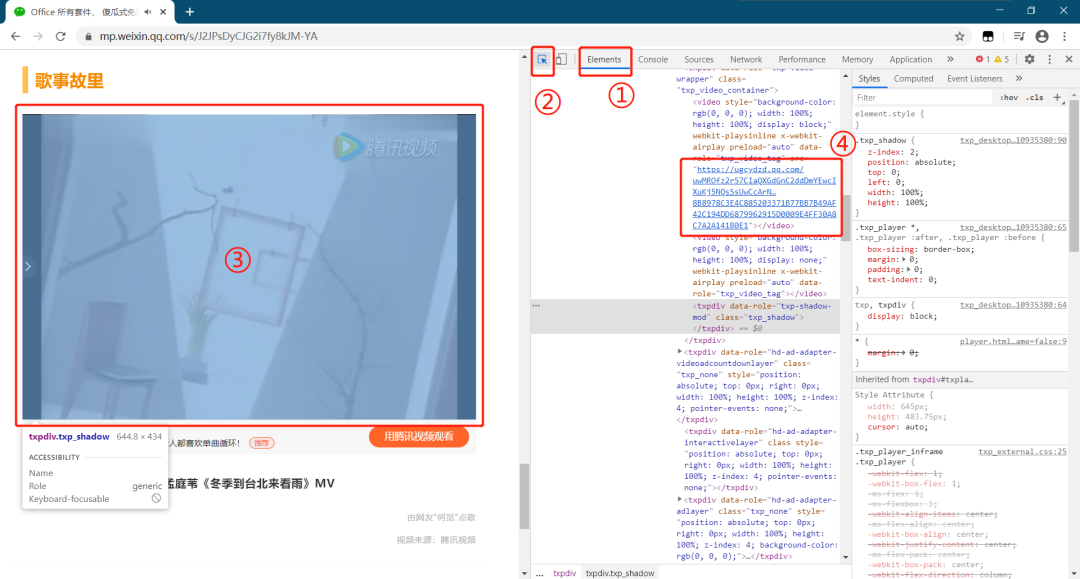The height and width of the screenshot is (579, 1080).
Task: Click the video player area
Action: coord(249,266)
